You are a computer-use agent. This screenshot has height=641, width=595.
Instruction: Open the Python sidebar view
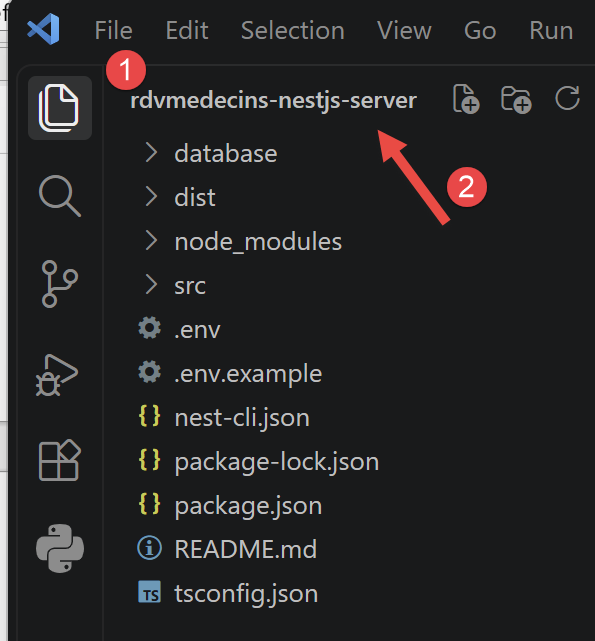coord(60,549)
